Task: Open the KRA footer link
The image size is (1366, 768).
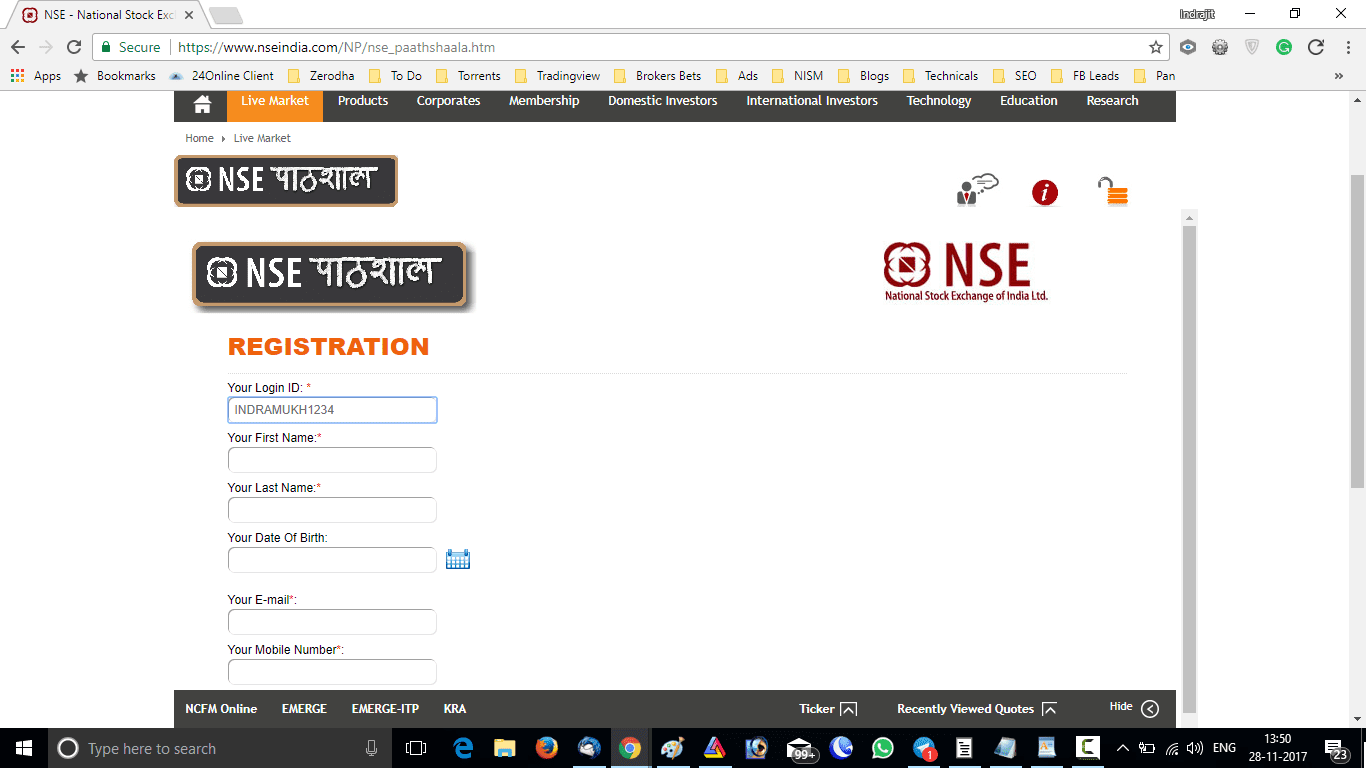Action: tap(455, 709)
